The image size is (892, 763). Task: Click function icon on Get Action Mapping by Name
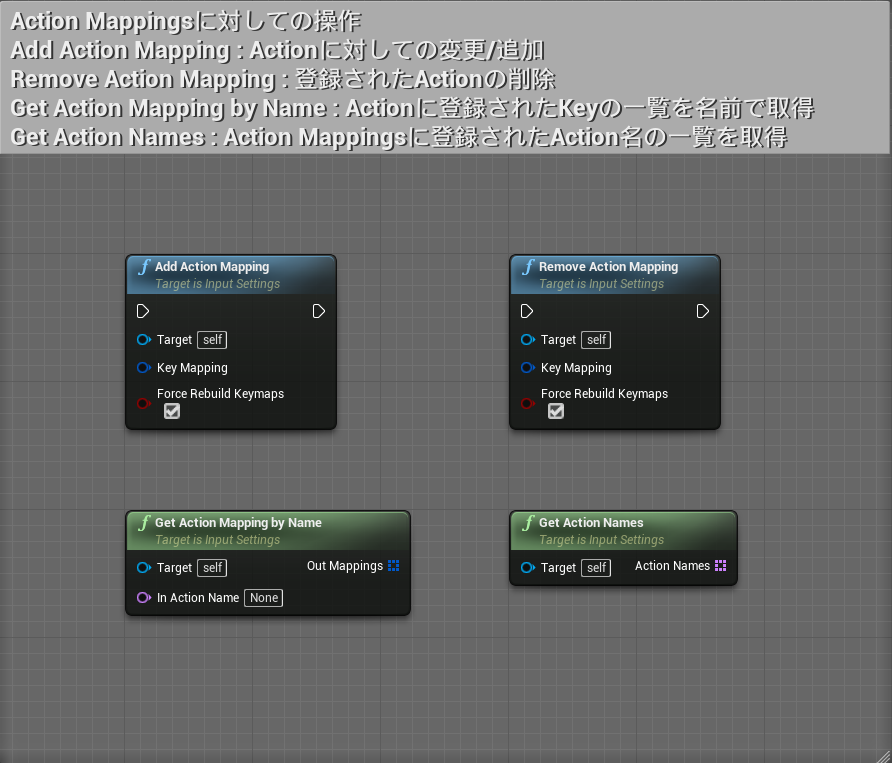click(x=144, y=522)
